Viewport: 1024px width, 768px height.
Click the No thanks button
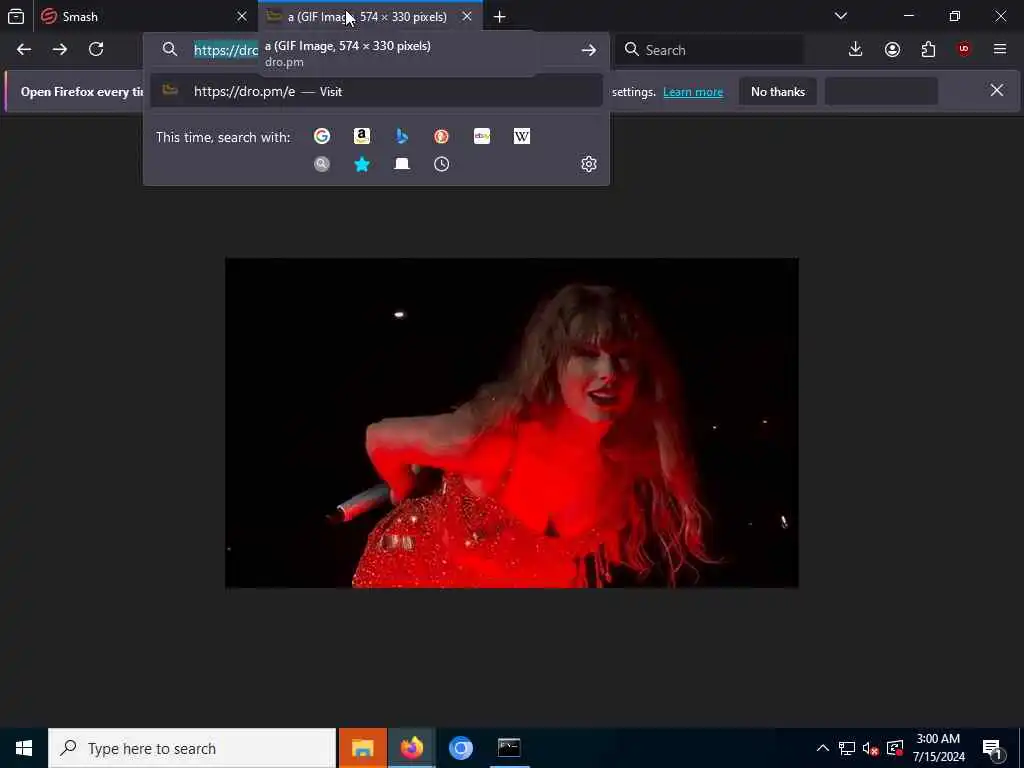coord(778,92)
